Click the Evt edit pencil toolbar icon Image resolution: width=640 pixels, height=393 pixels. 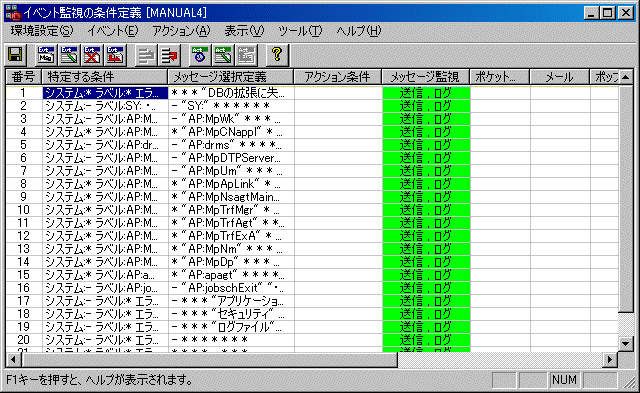coord(69,55)
